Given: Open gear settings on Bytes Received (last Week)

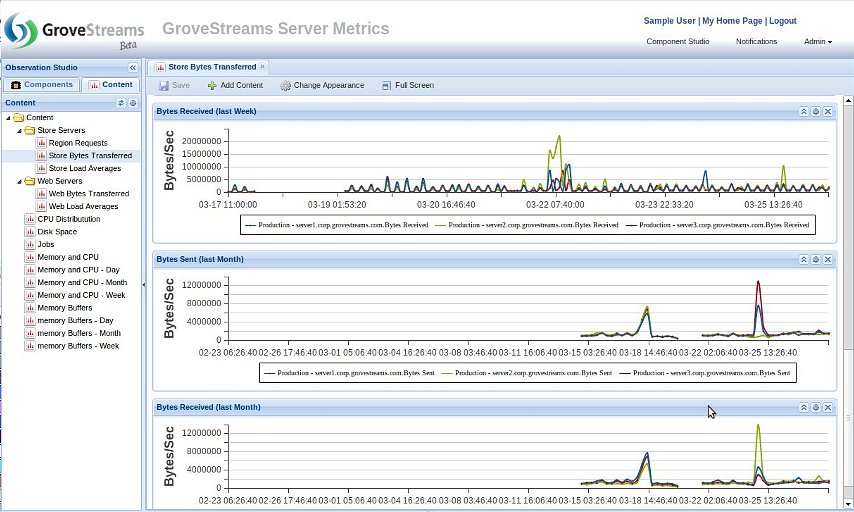Looking at the screenshot, I should [x=815, y=111].
